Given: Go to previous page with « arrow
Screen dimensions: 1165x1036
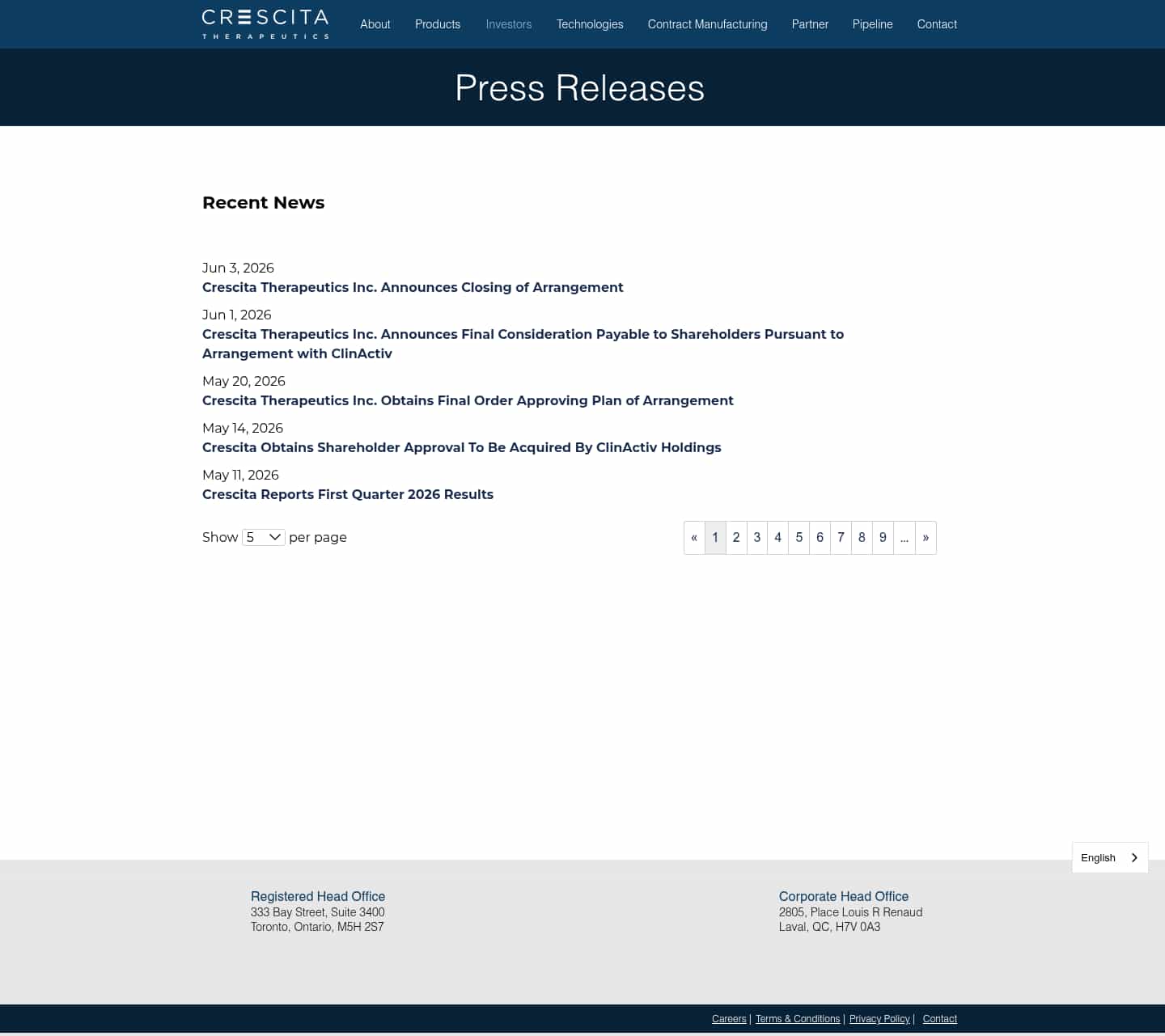Looking at the screenshot, I should coord(694,538).
